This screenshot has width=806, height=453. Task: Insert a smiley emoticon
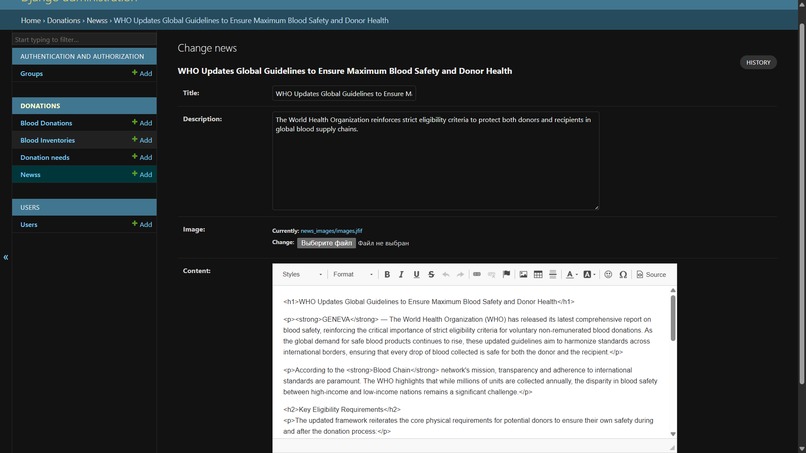(x=608, y=275)
